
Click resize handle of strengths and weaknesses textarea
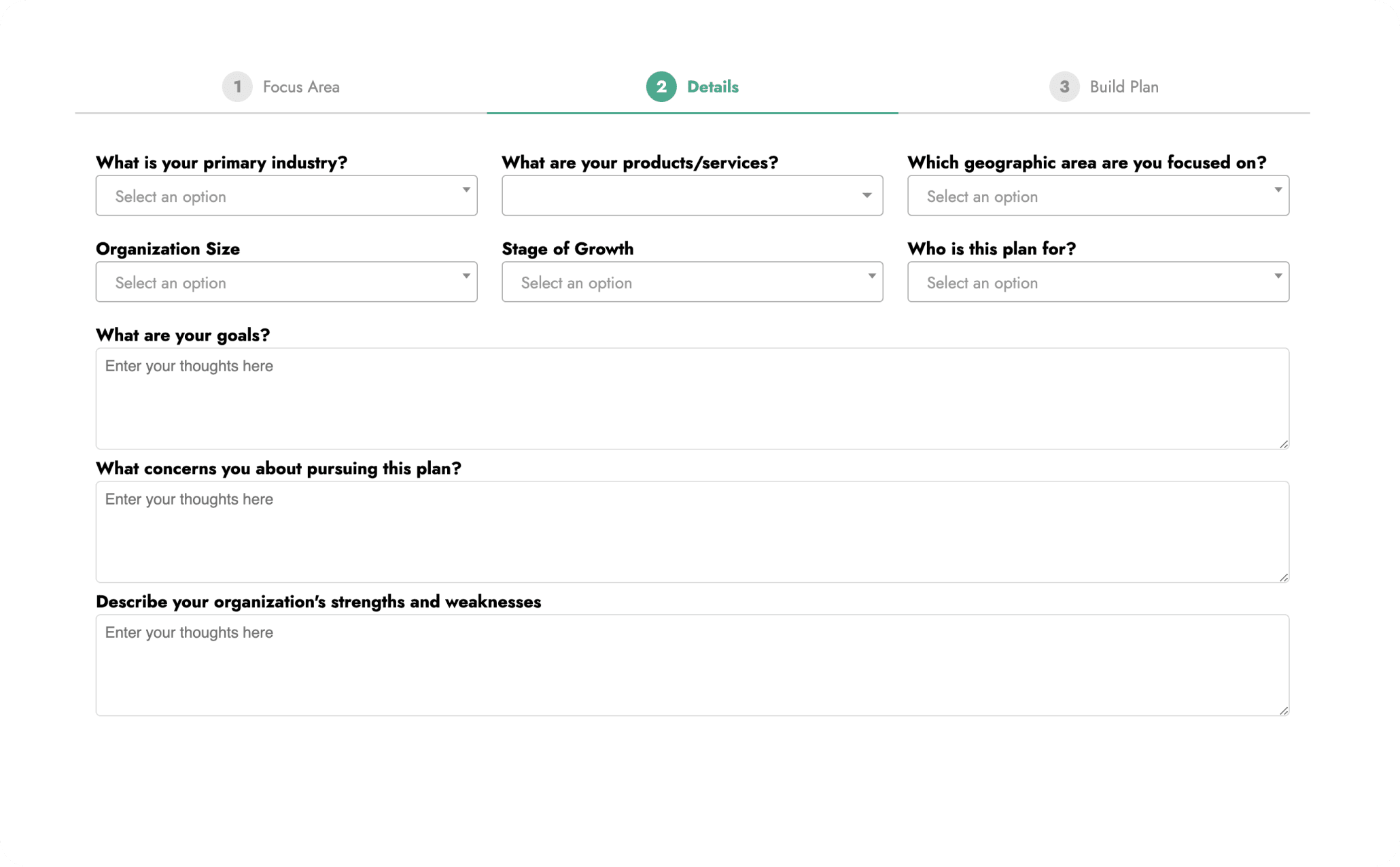1283,711
